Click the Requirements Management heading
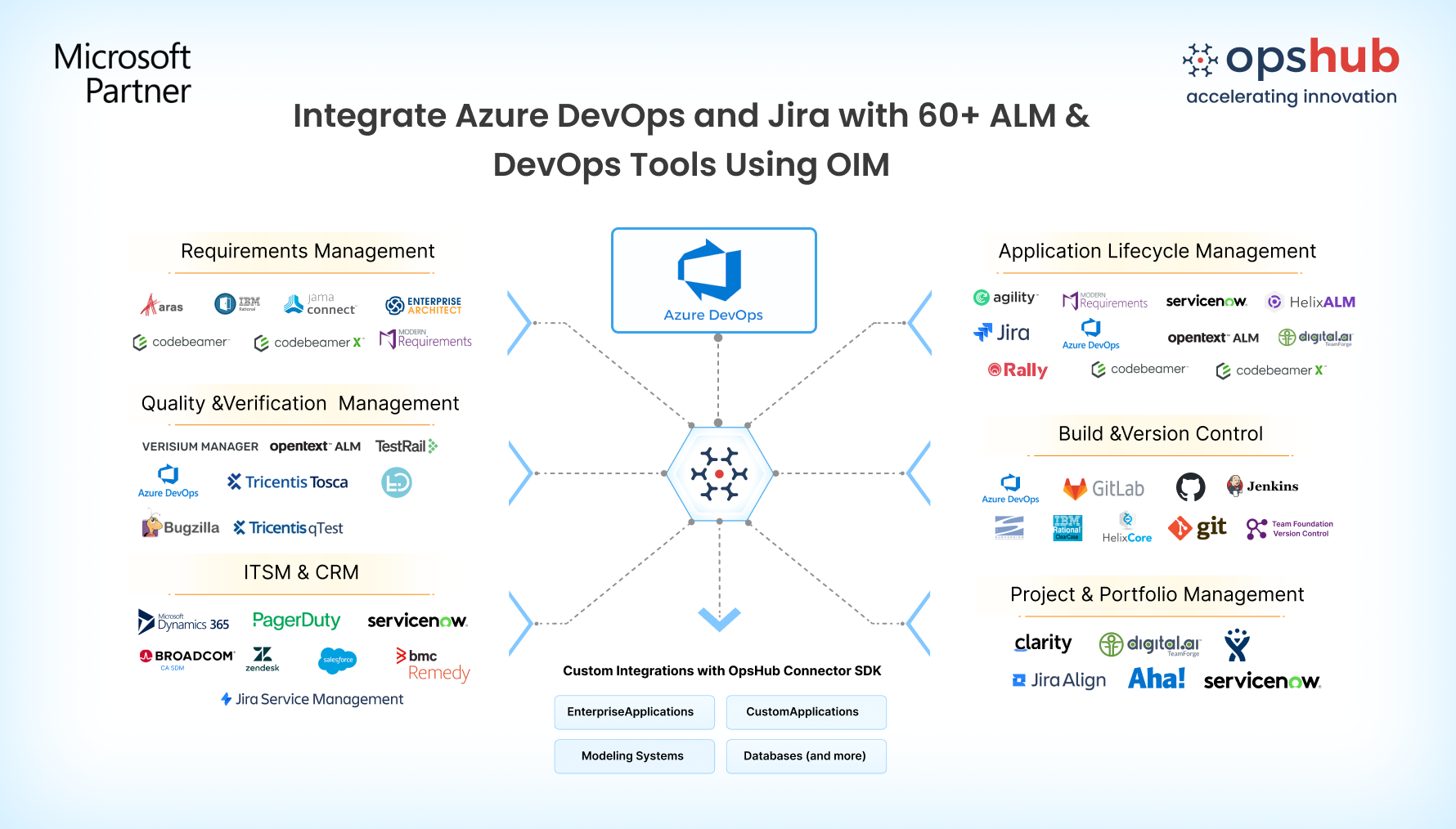The height and width of the screenshot is (829, 1456). [308, 251]
